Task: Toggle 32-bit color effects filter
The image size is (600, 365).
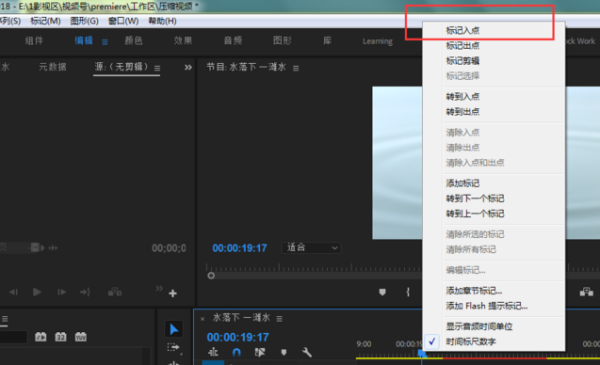Action: click(60, 337)
